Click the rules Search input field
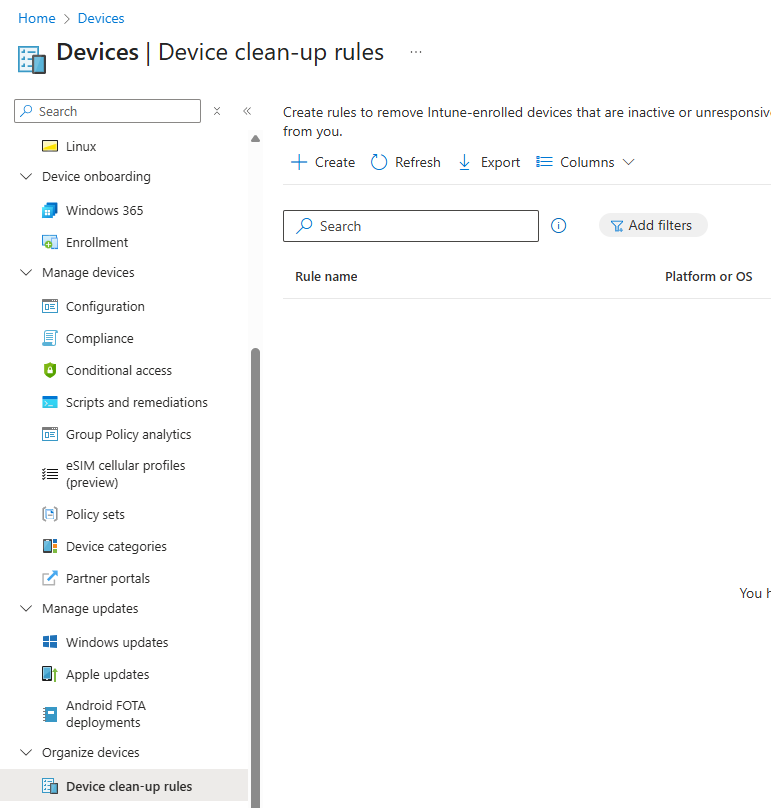Viewport: 771px width, 808px height. 411,226
